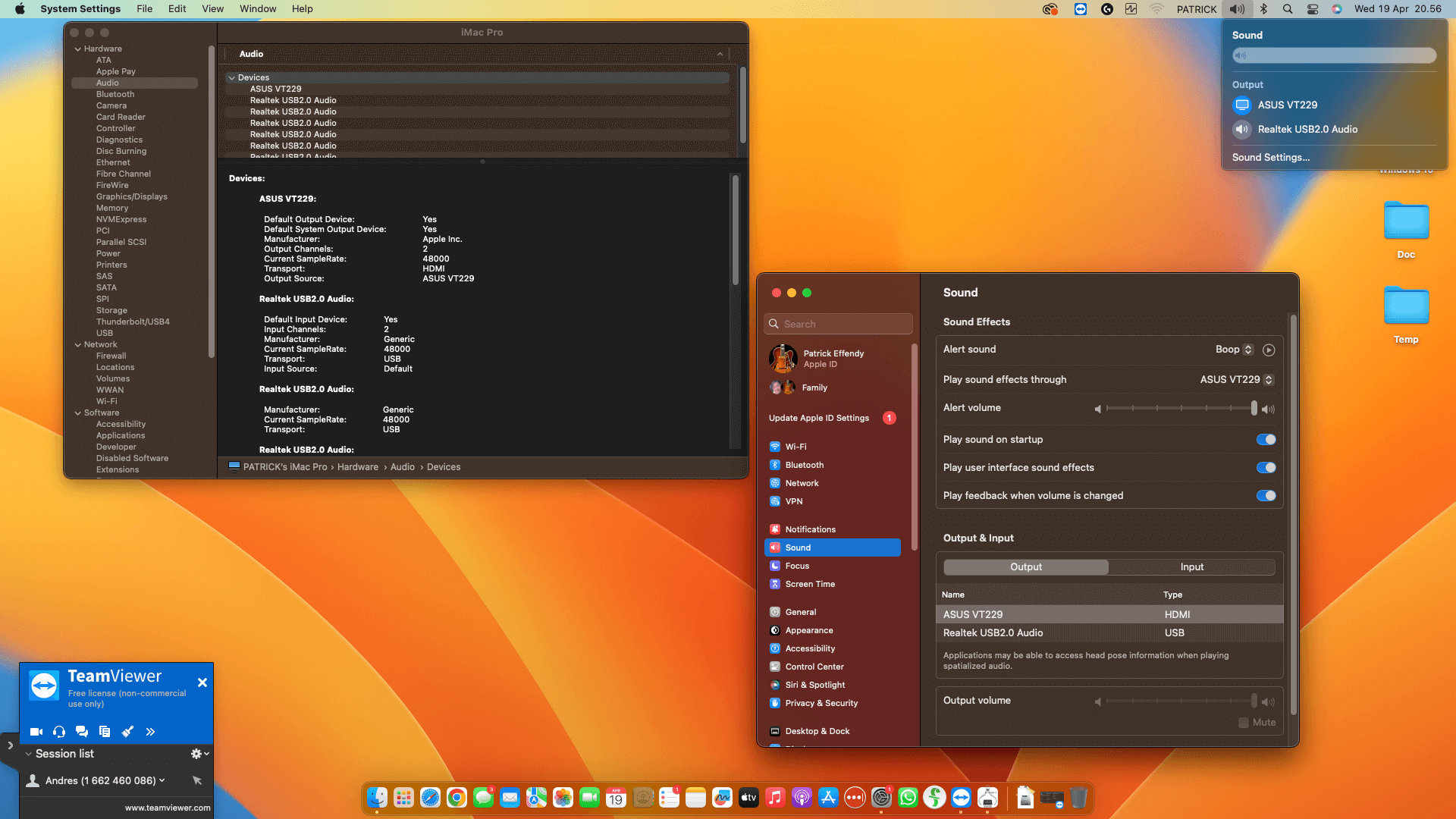Open TeamViewer chat bubbles icon

[x=82, y=732]
